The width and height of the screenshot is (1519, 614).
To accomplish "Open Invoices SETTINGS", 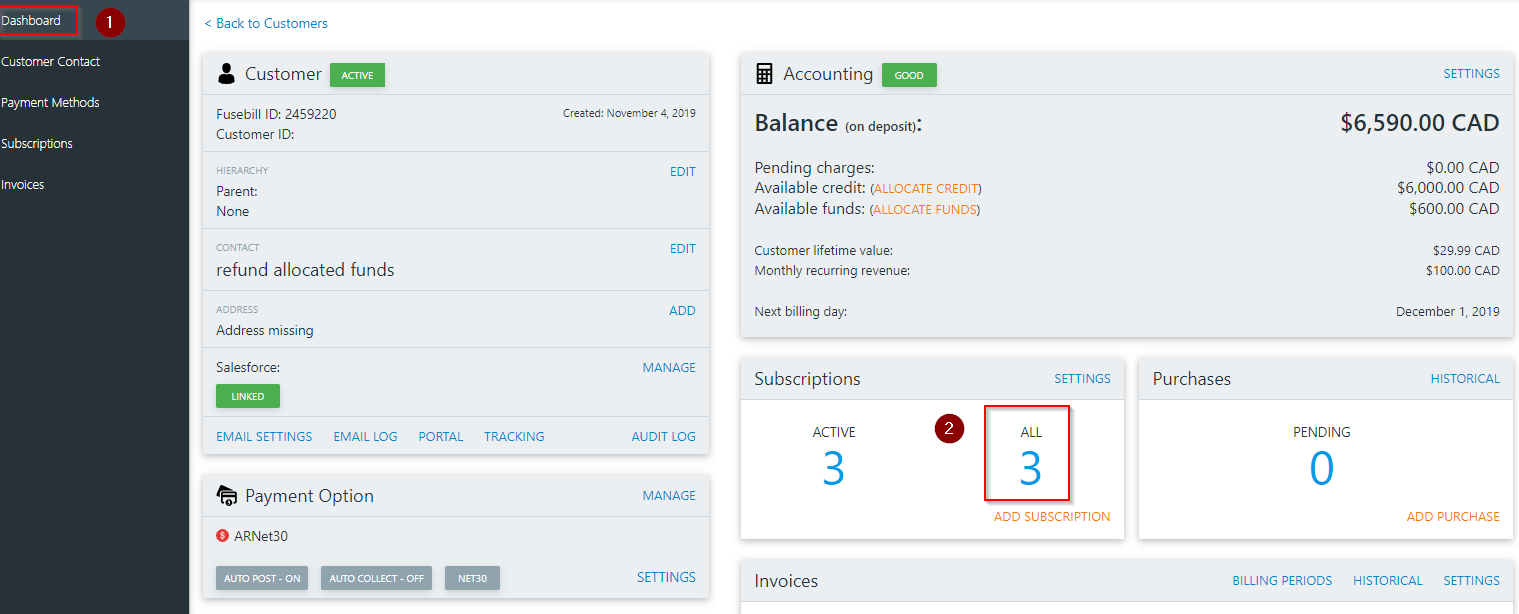I will click(x=1471, y=581).
